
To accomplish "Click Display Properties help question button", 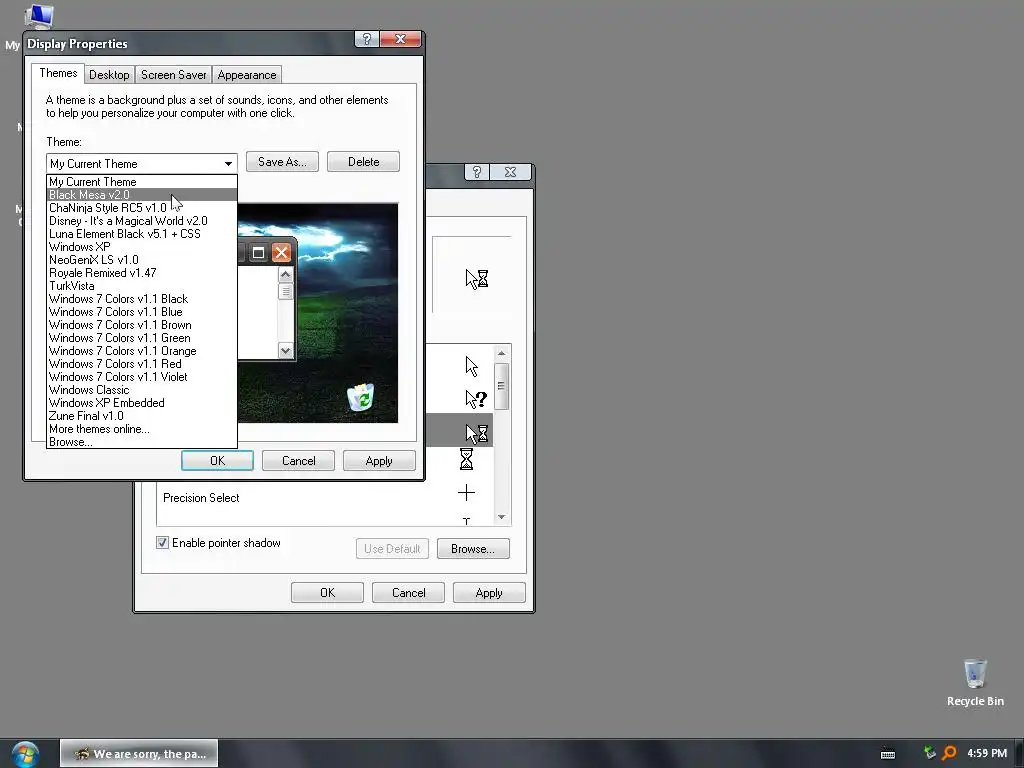I will coord(367,39).
